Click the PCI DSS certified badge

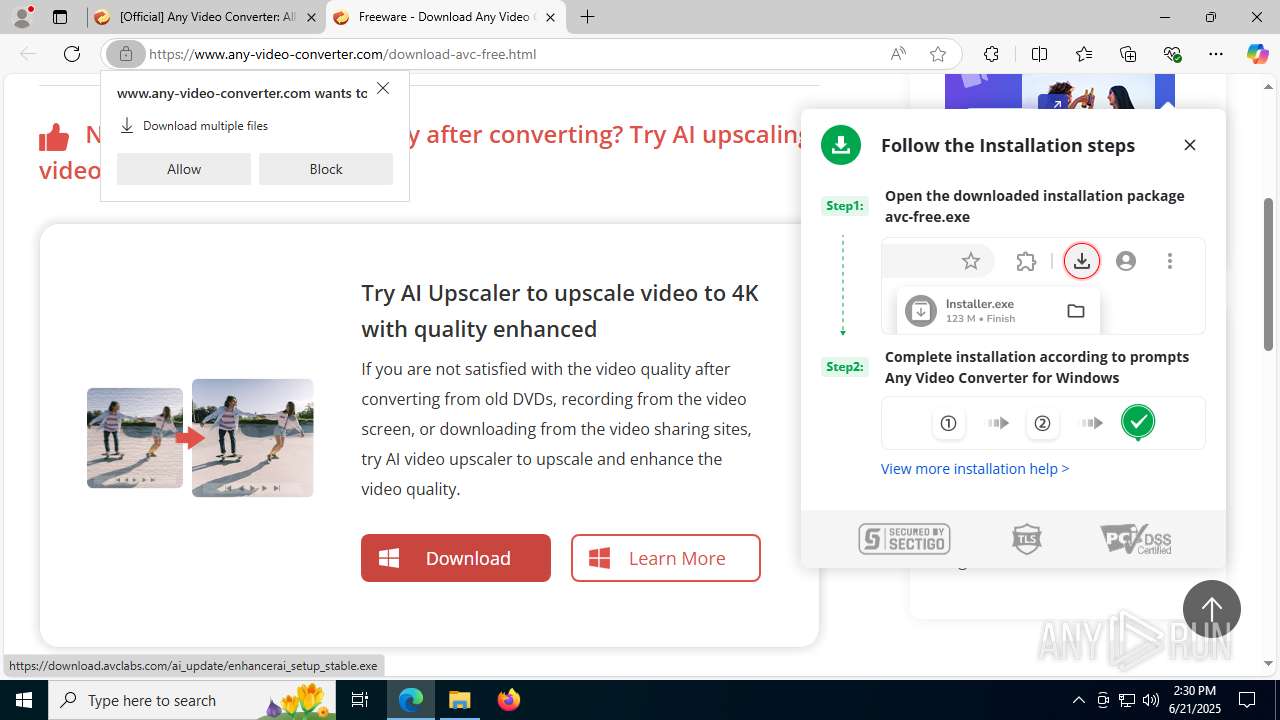click(1136, 539)
